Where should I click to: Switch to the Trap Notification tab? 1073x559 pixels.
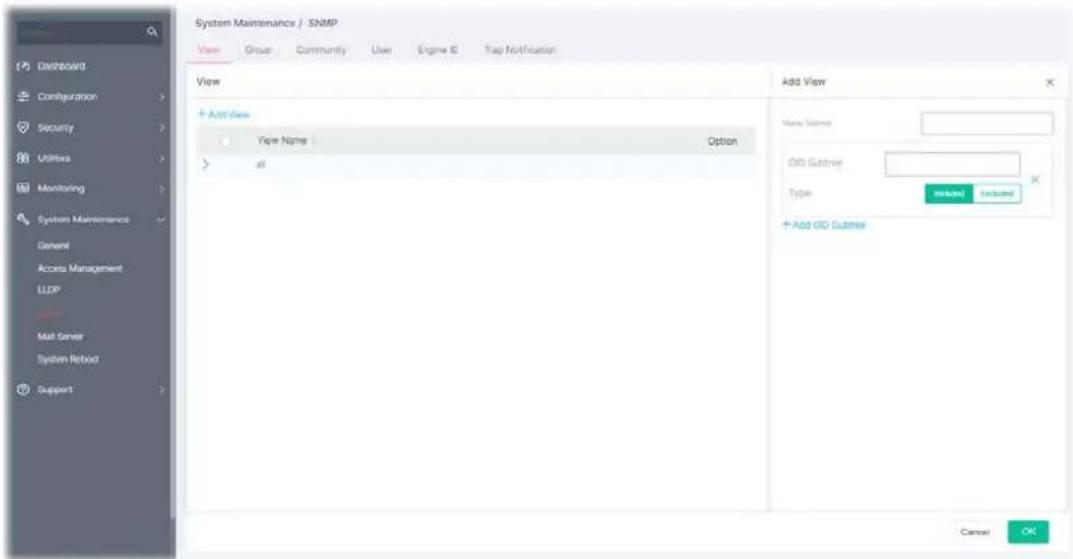tap(520, 50)
